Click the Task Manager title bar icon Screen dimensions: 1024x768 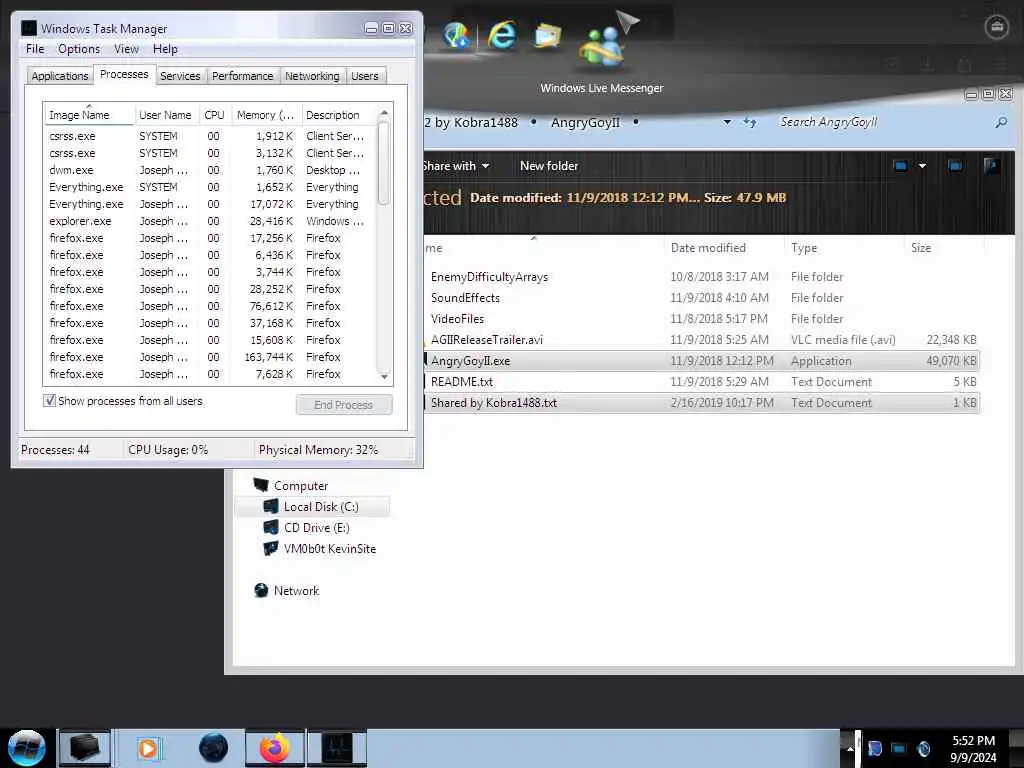(29, 28)
